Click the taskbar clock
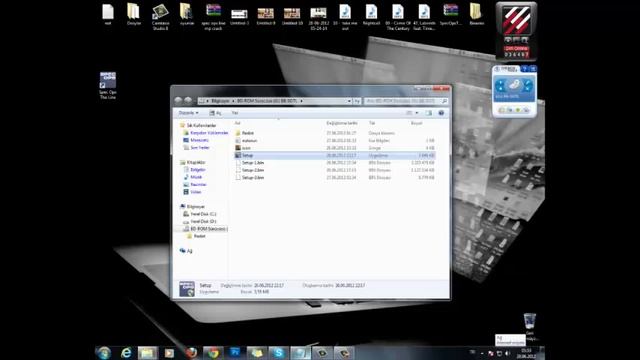This screenshot has width=640, height=360. pos(526,353)
